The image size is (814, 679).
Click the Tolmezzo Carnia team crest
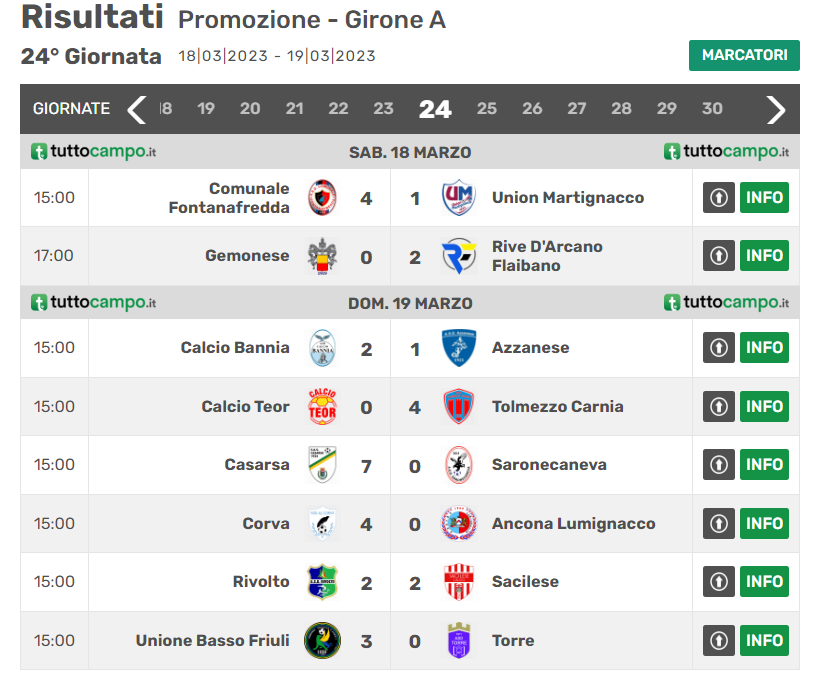[459, 406]
